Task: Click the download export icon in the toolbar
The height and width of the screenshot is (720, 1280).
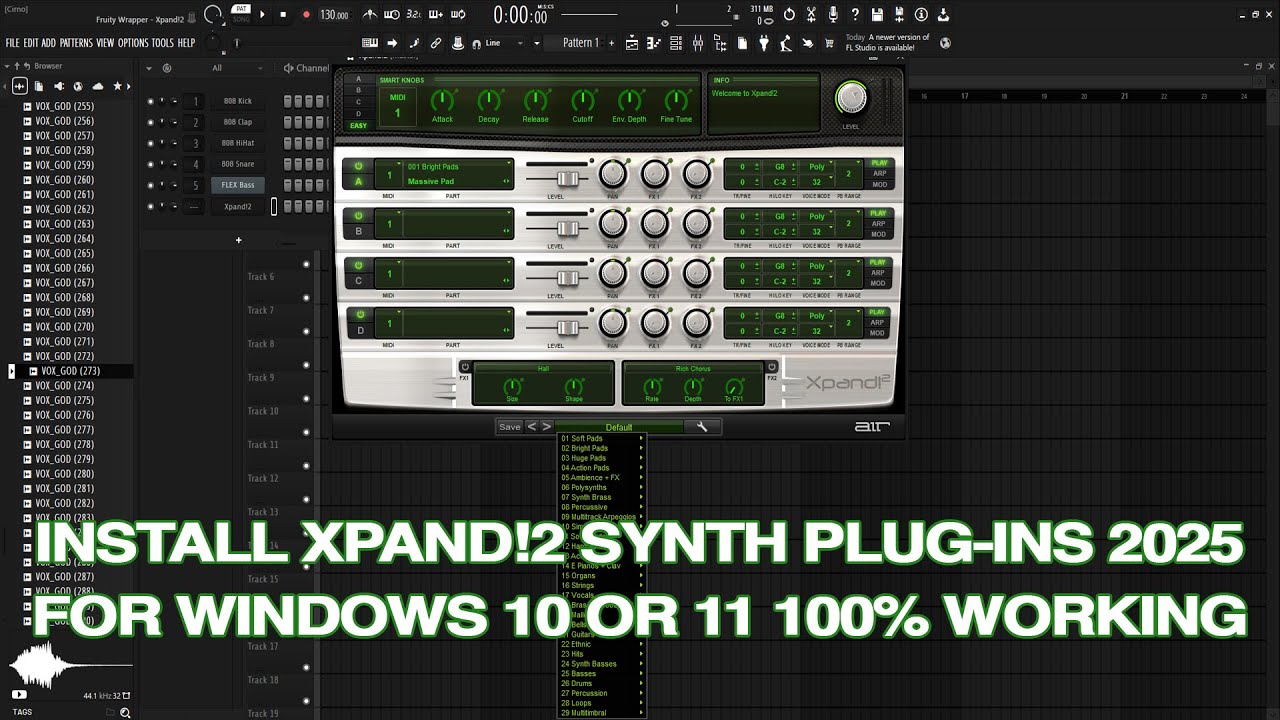Action: point(943,15)
